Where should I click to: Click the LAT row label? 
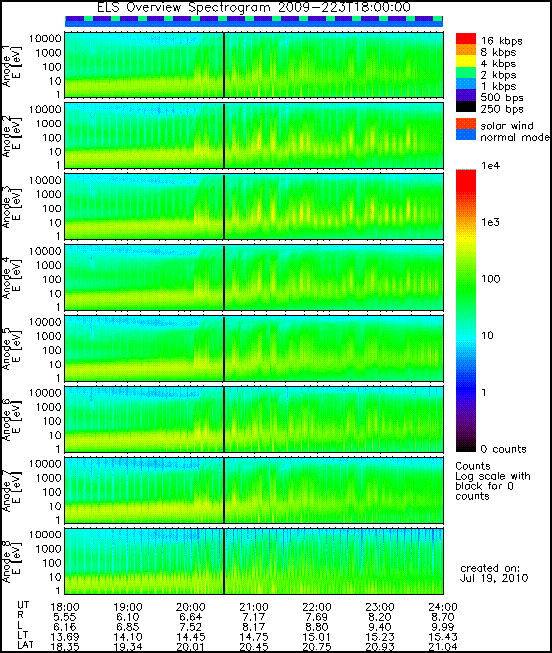25,645
